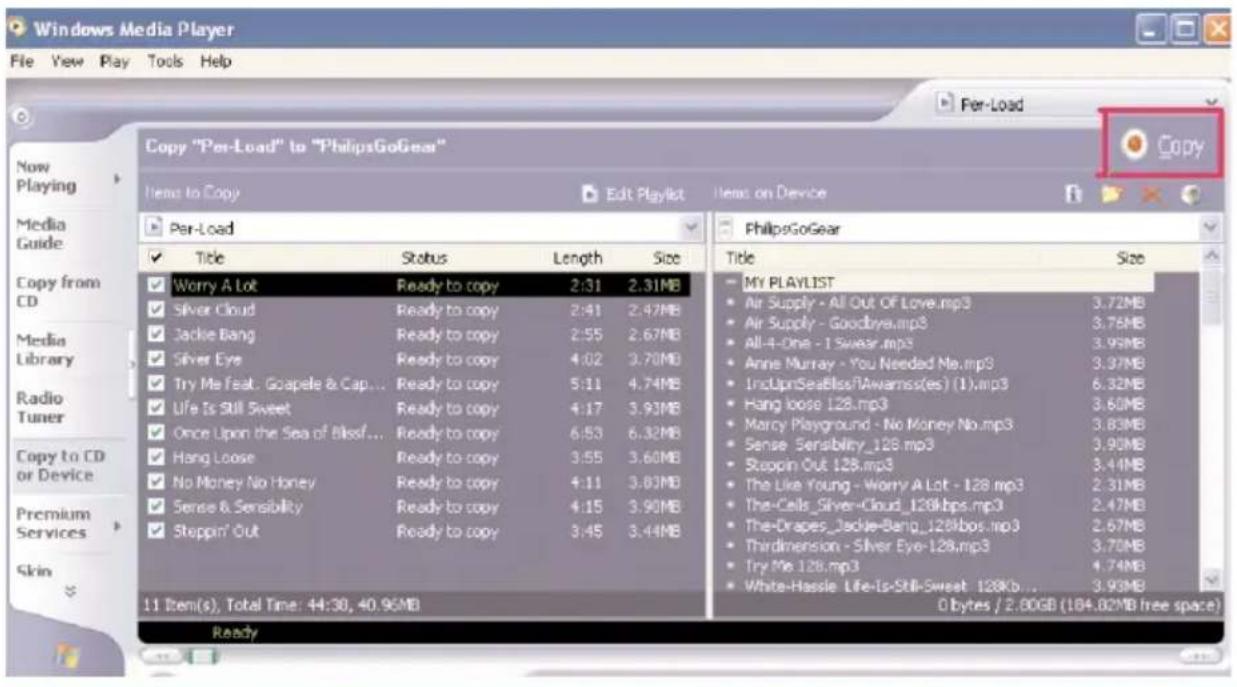Select Thirdimension - Silver Eye-128.mp3
This screenshot has width=1237, height=687.
pyautogui.click(x=867, y=545)
